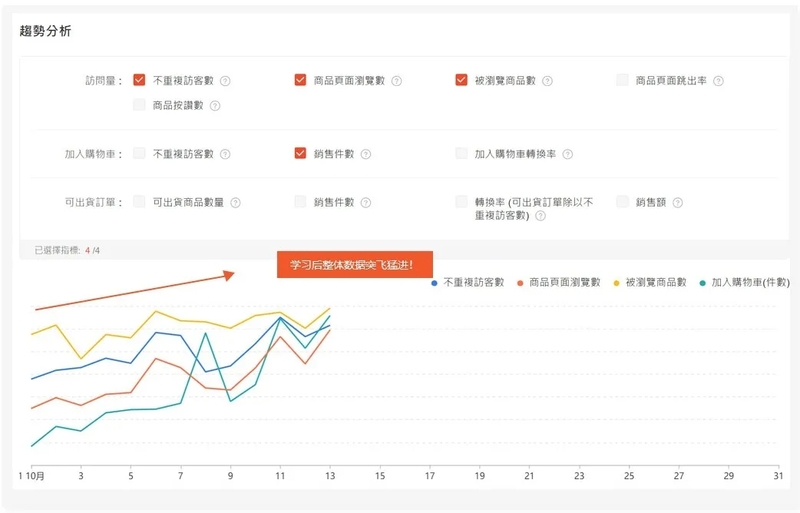The width and height of the screenshot is (800, 513).
Task: Click help icon beside 商品頁面跳出率
Action: tap(718, 81)
